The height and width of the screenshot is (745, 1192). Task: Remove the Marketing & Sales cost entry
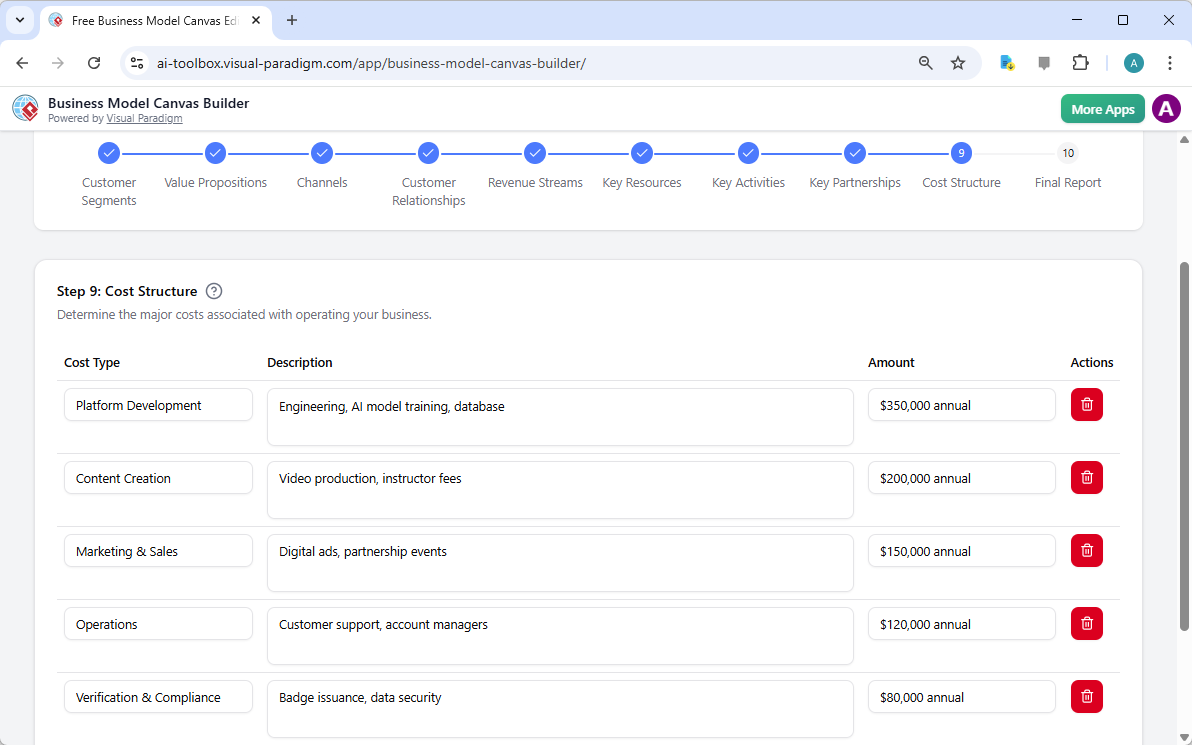1086,551
